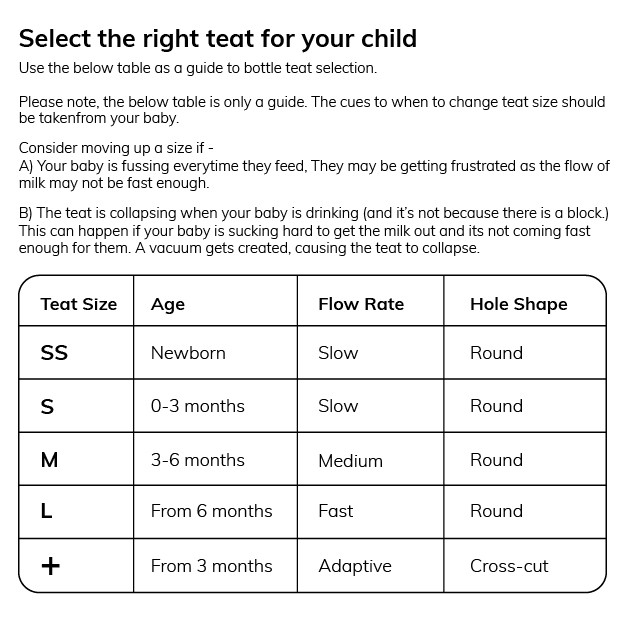The image size is (625, 625).
Task: Select the L teat size cell
Action: 46,511
